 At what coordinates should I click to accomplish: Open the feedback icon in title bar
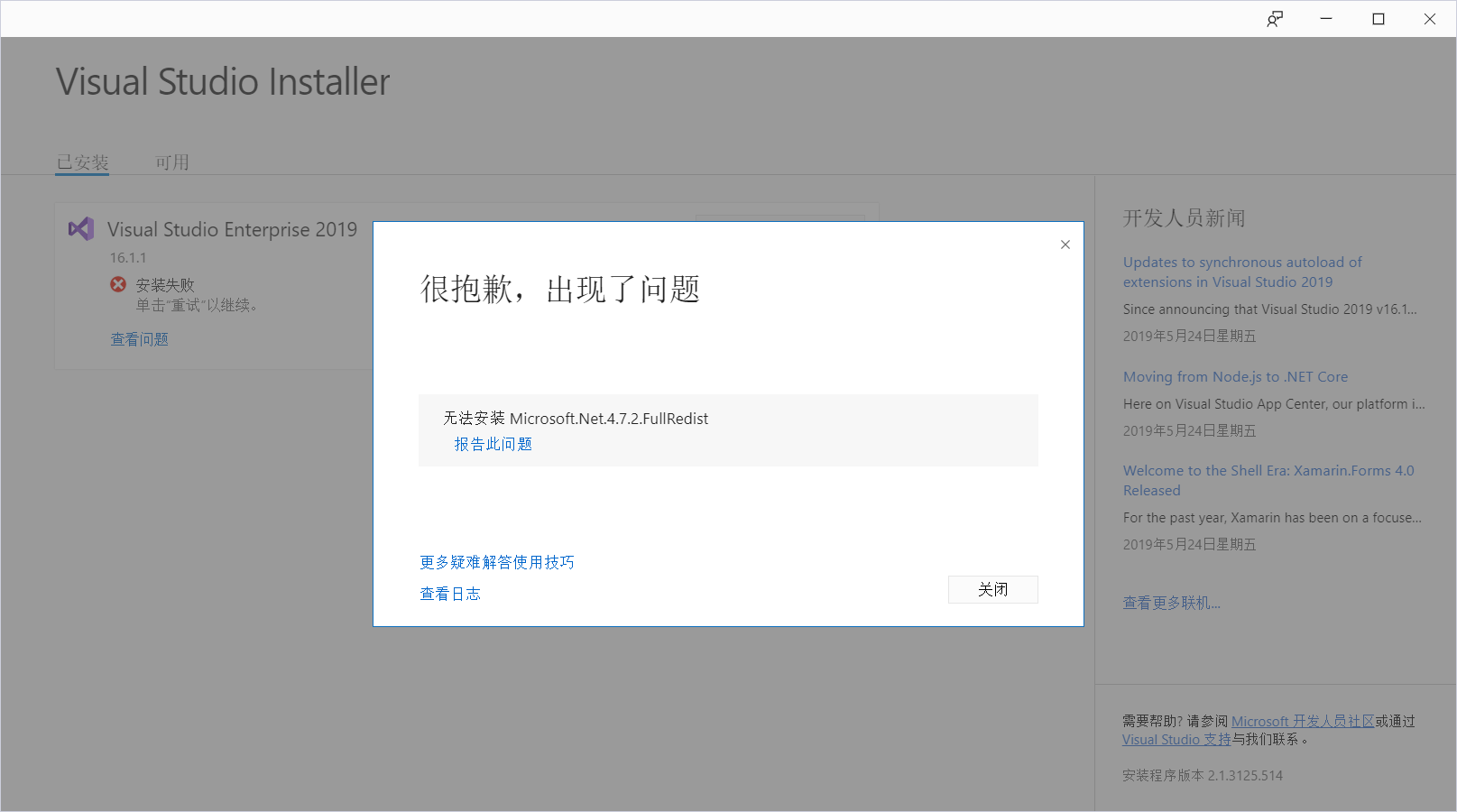click(1275, 19)
